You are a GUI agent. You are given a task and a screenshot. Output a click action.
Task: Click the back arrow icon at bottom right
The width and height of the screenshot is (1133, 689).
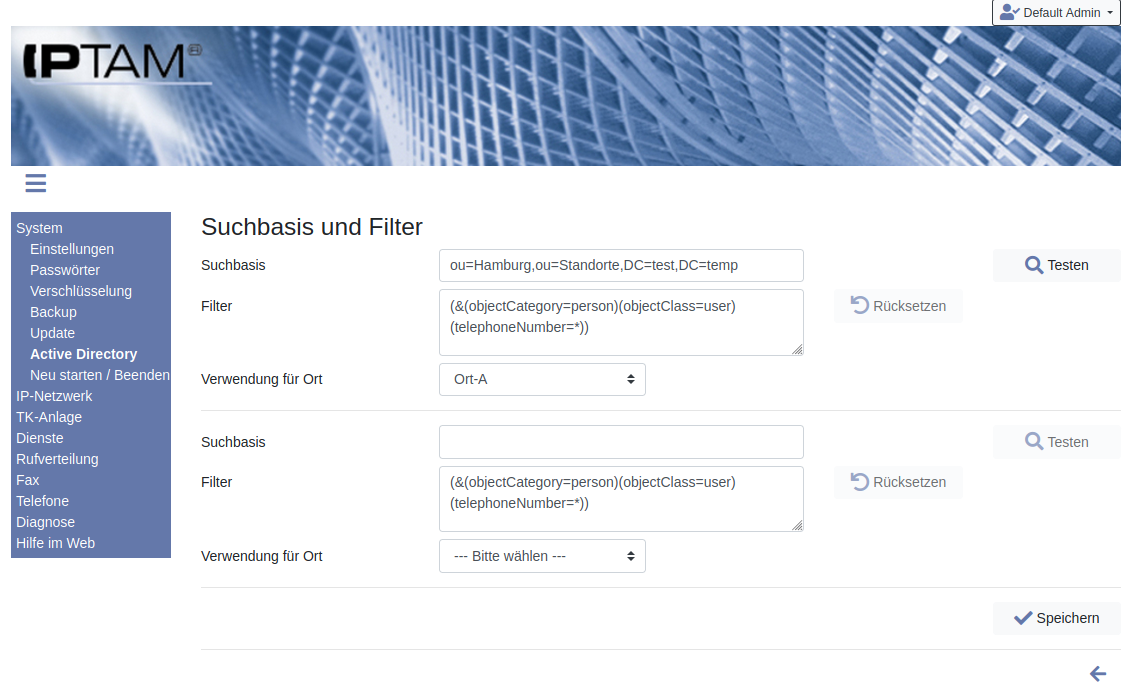(x=1098, y=674)
